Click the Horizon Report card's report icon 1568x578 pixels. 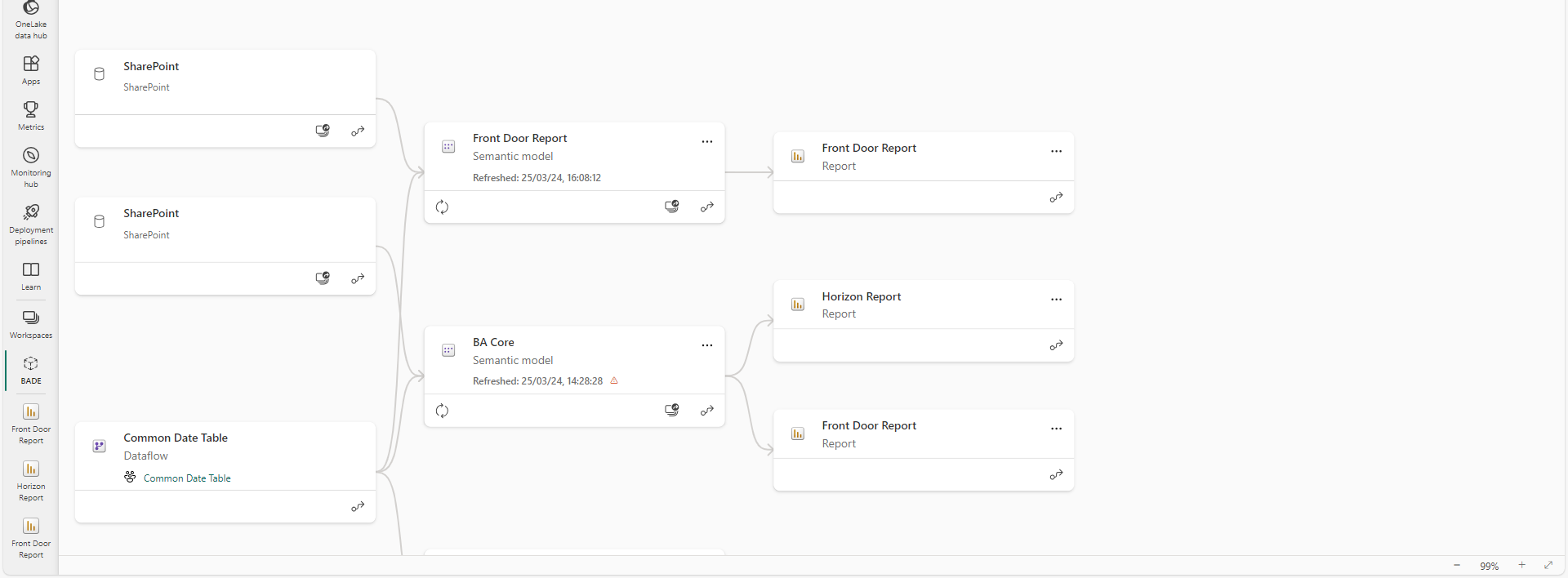798,305
